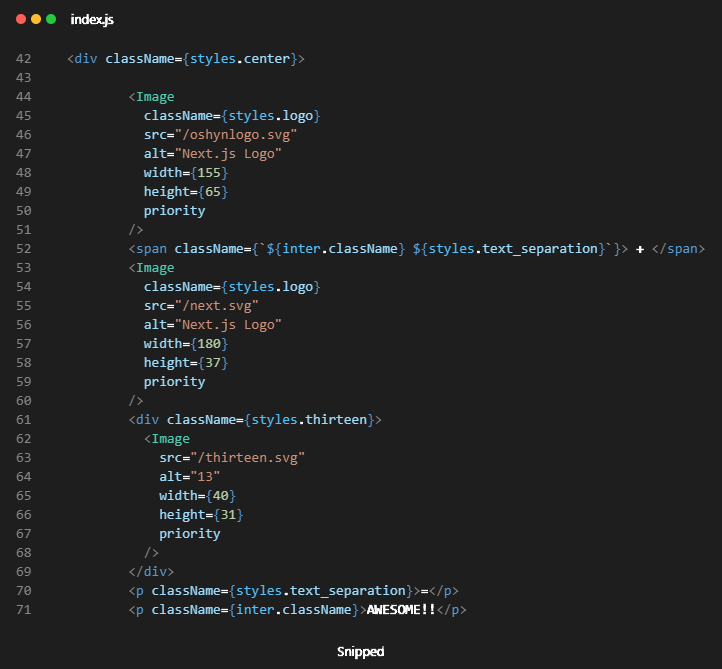Click the alt "Next.js Logo" on line 47
The width and height of the screenshot is (722, 669).
[228, 154]
